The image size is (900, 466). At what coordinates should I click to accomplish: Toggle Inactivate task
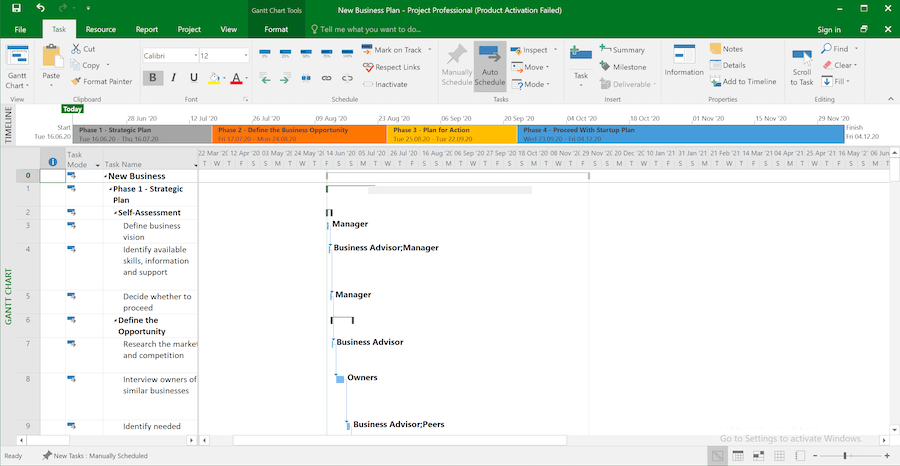[385, 84]
